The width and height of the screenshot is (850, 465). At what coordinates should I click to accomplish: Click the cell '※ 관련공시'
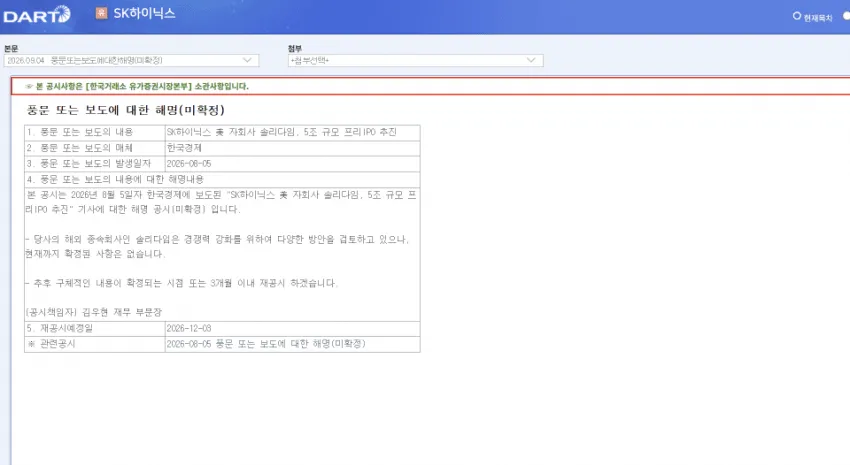point(95,344)
